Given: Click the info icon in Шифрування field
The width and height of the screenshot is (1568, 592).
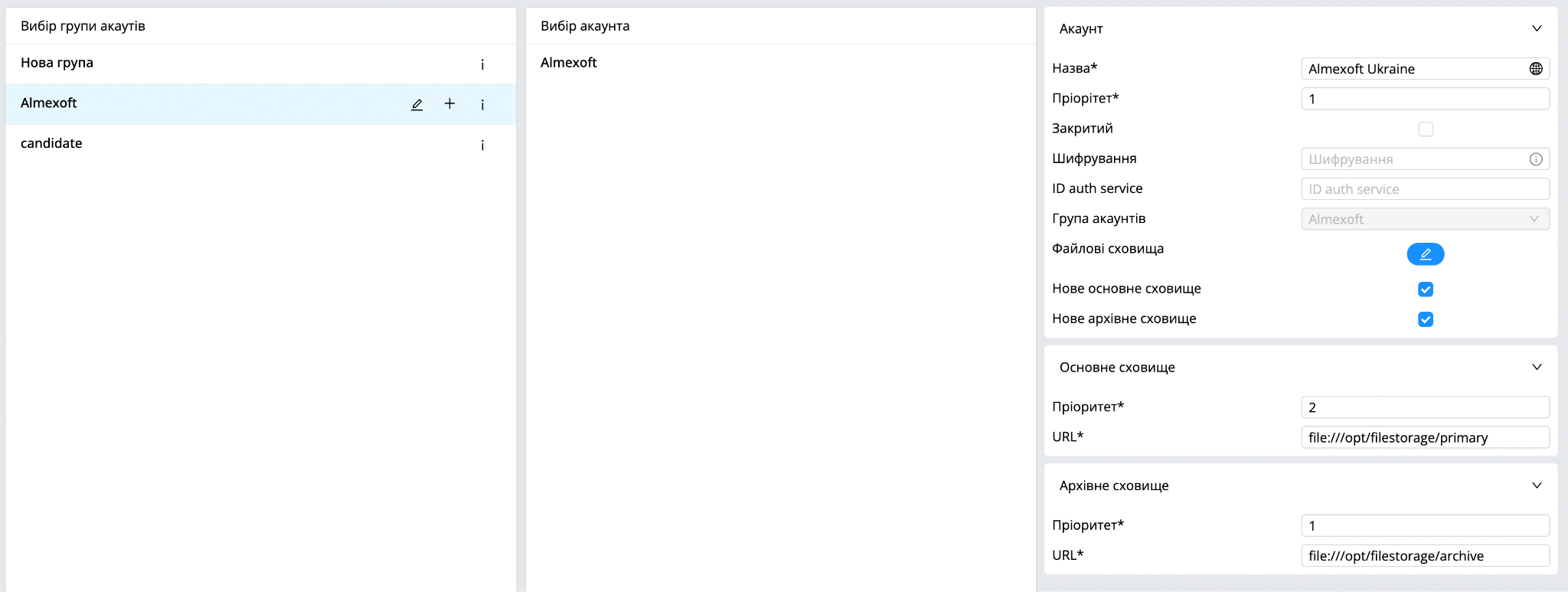Looking at the screenshot, I should pyautogui.click(x=1536, y=159).
